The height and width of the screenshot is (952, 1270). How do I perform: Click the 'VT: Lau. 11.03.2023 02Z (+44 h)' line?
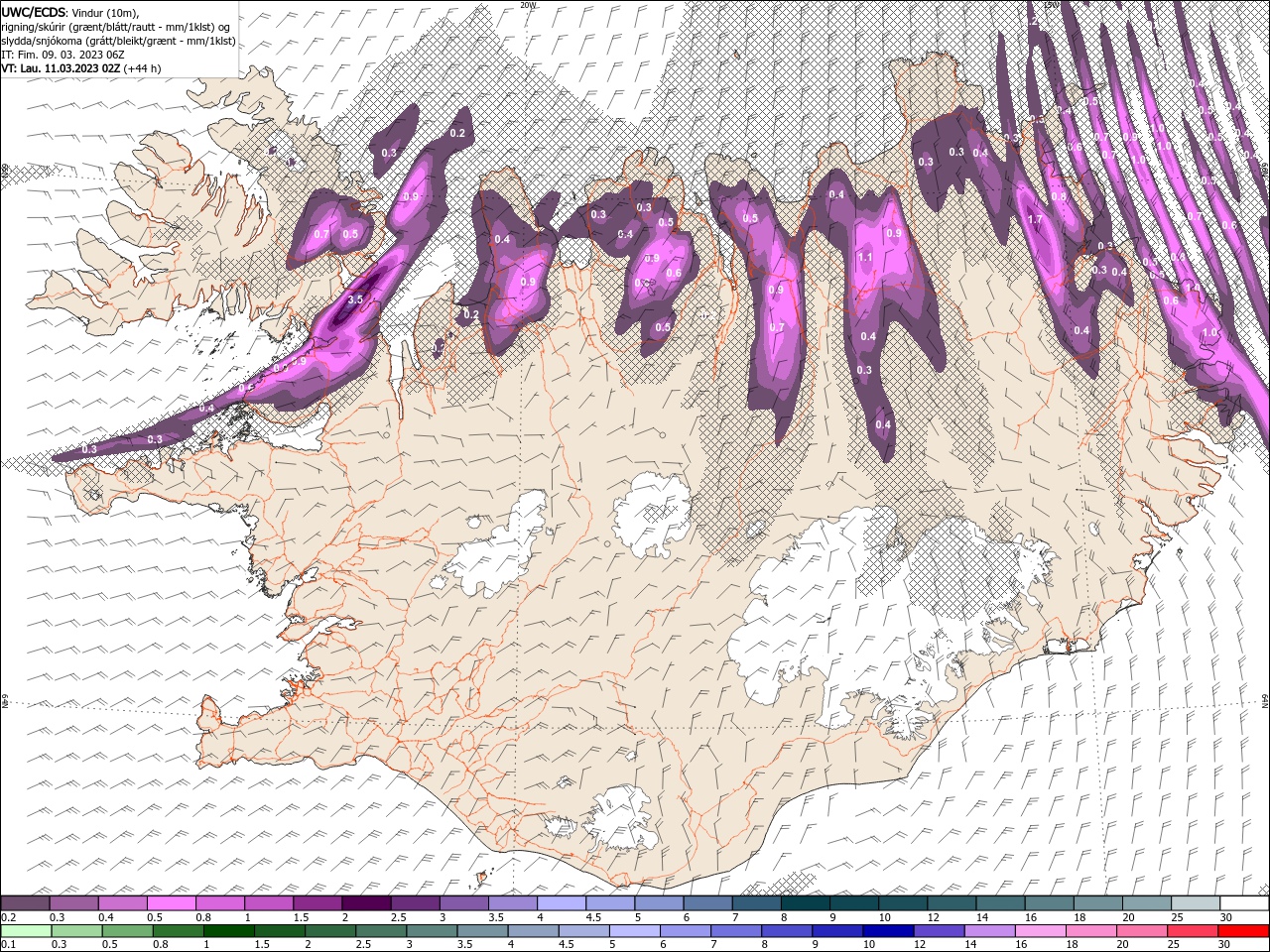point(81,68)
